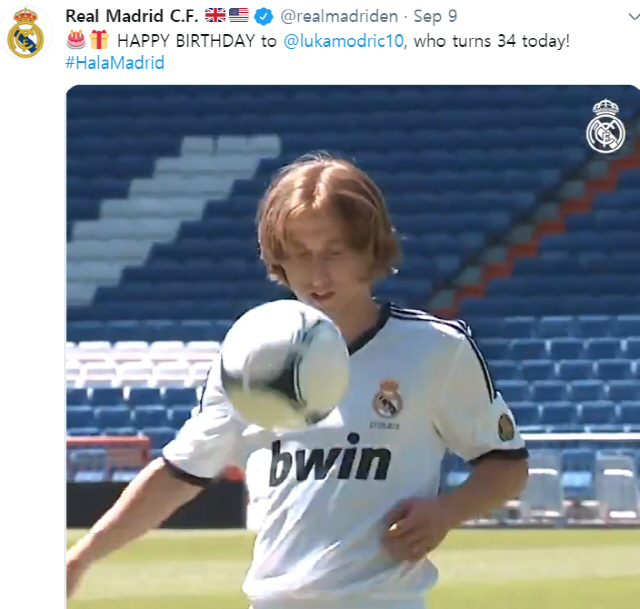
Task: Open the Real Madrid C.F. account name
Action: 132,16
